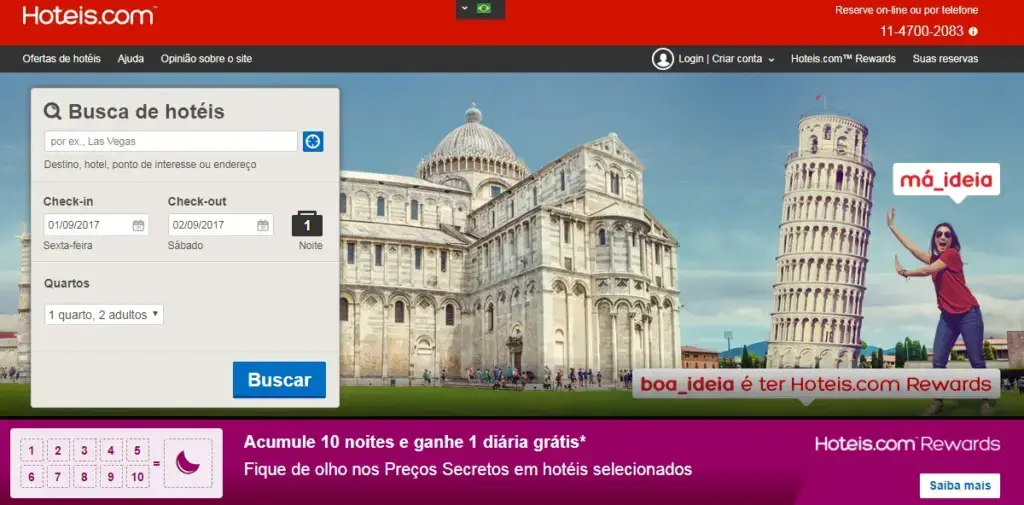Click the má_ideia speech bubble

pos(946,181)
